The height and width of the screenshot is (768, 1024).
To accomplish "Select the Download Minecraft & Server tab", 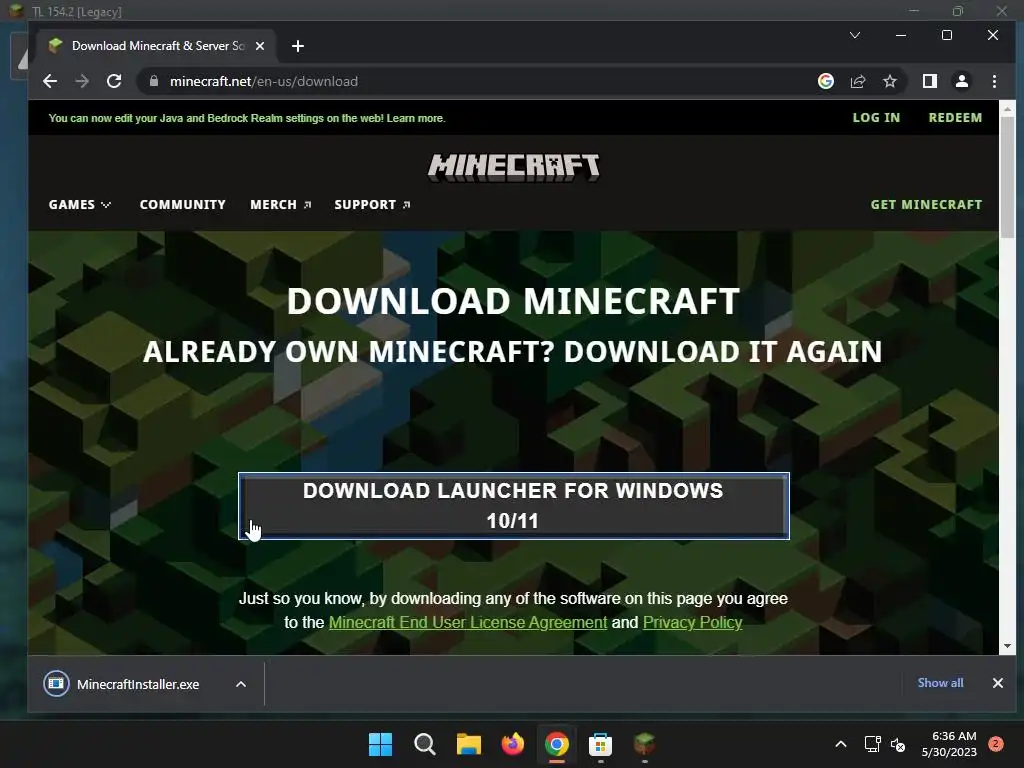I will click(157, 46).
